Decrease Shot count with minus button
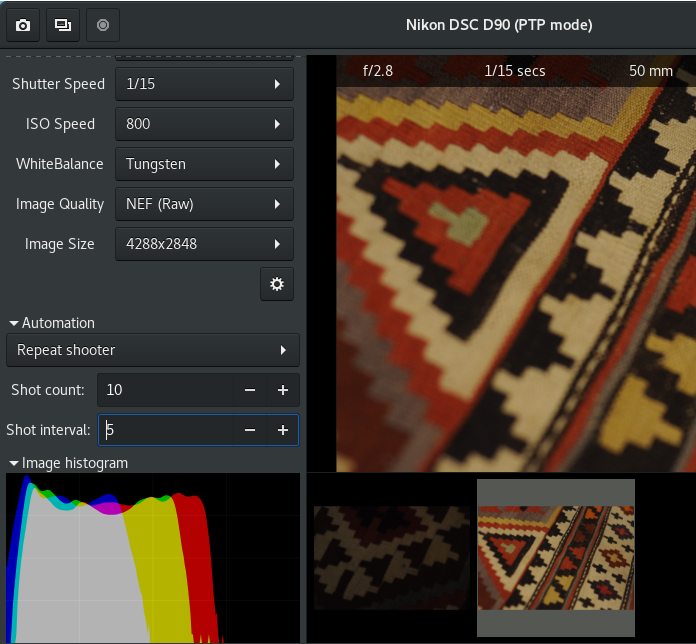 (250, 390)
